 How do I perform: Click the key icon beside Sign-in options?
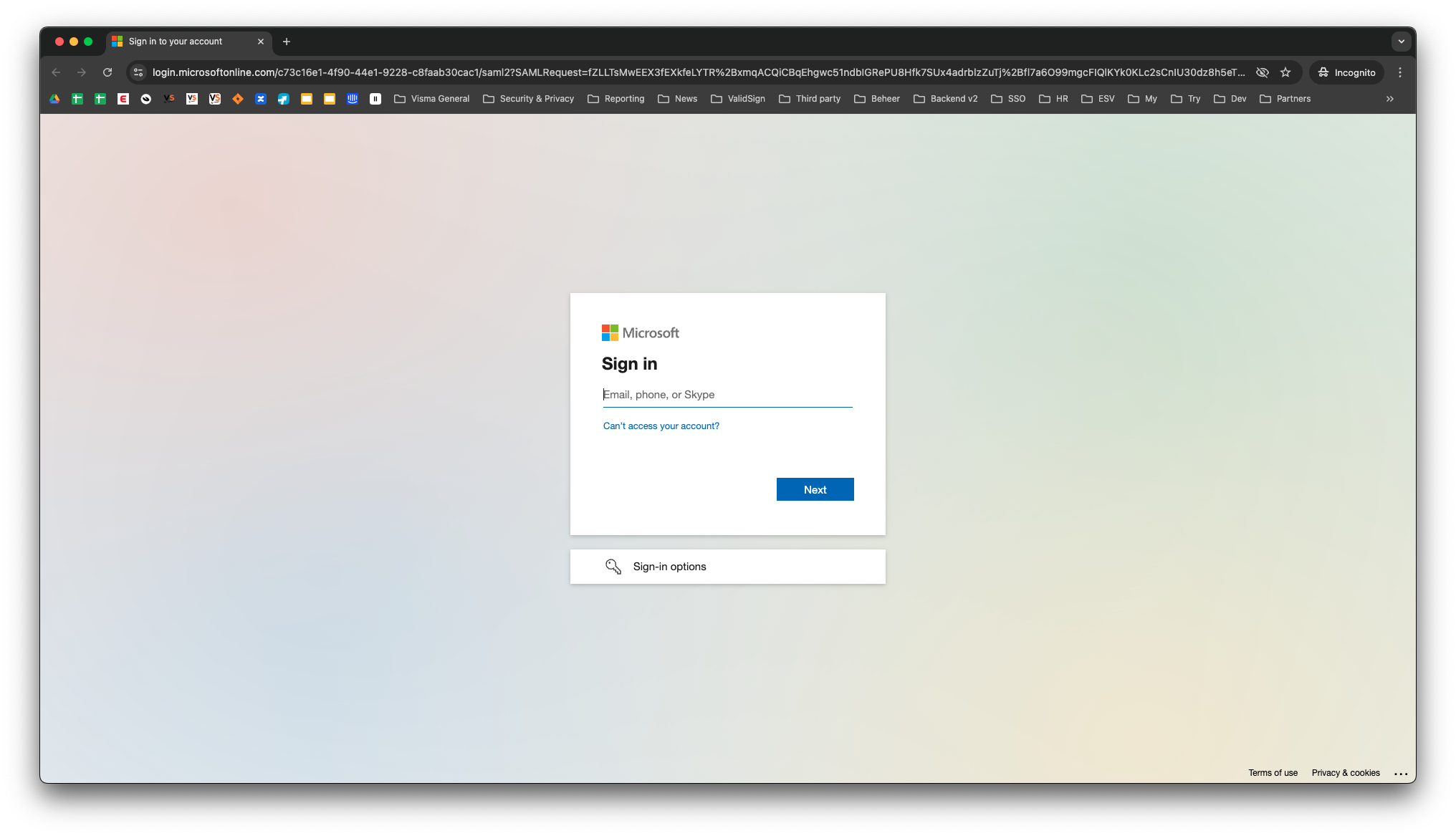point(613,567)
